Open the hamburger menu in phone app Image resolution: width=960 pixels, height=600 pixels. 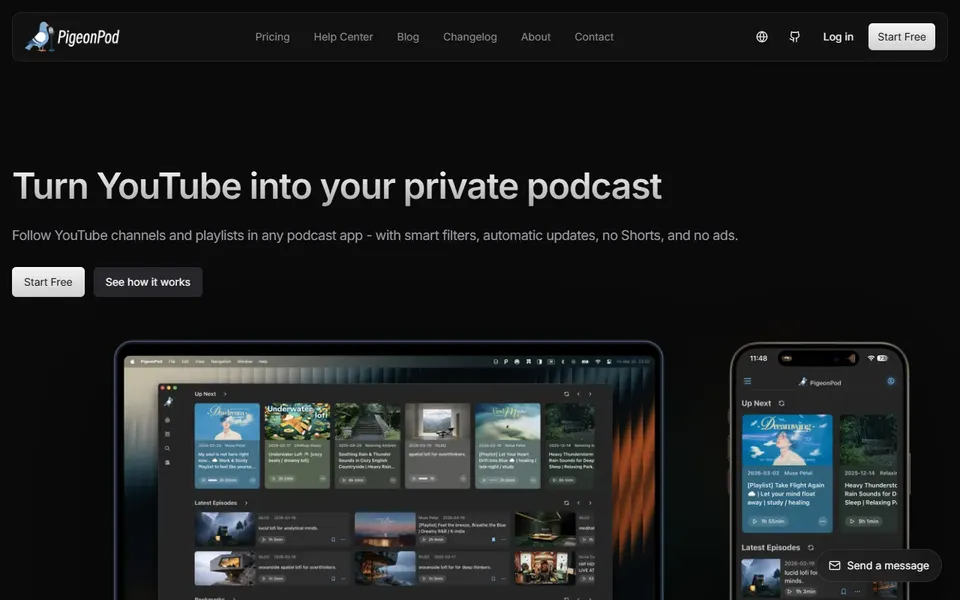click(748, 381)
